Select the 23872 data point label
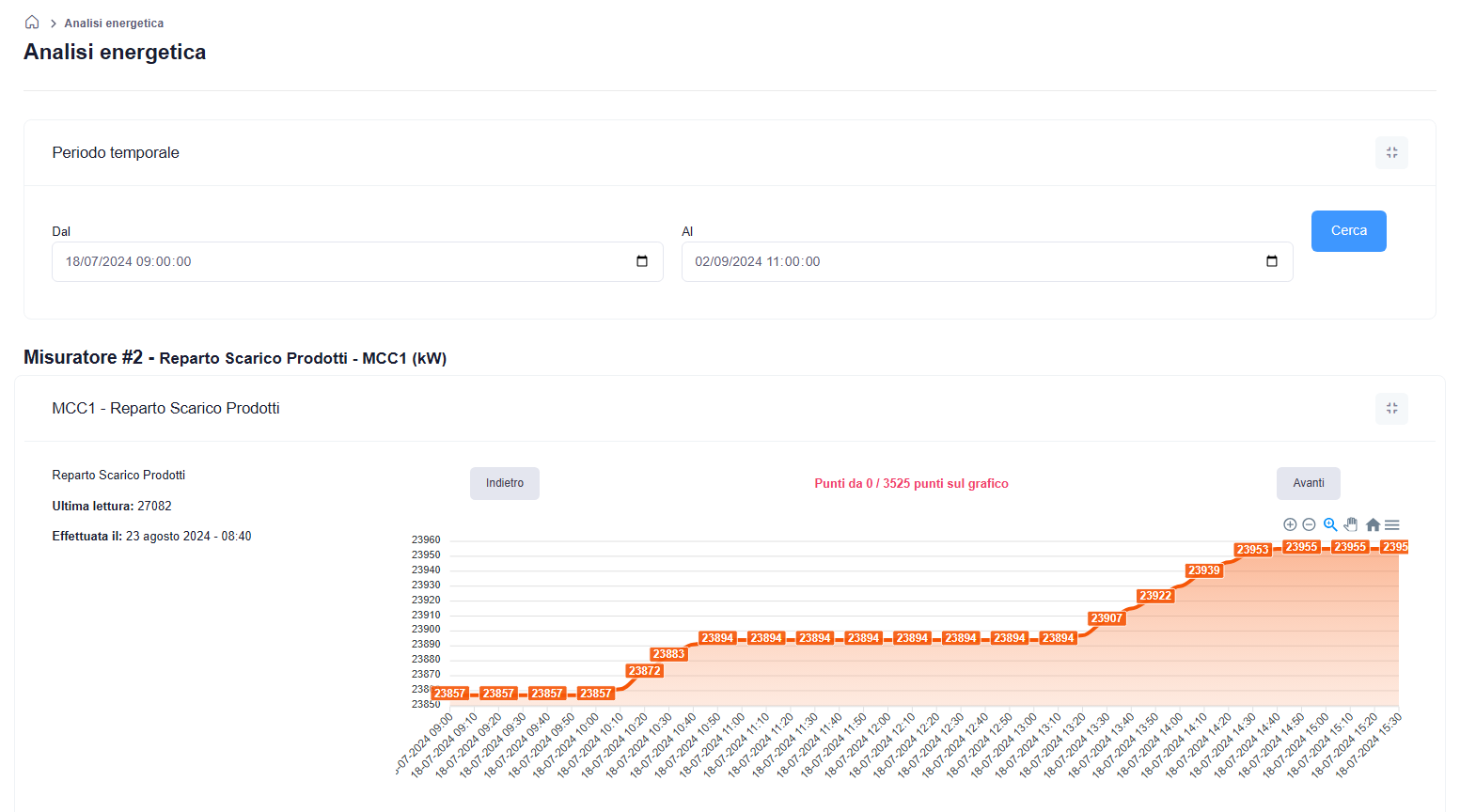Image resolution: width=1460 pixels, height=812 pixels. (x=645, y=671)
